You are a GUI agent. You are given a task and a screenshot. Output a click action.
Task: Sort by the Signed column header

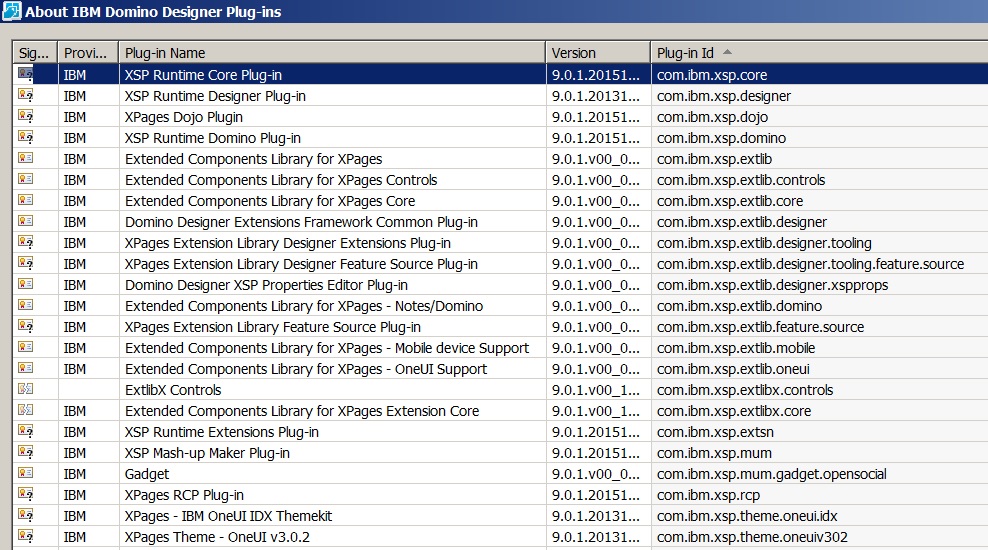tap(35, 53)
